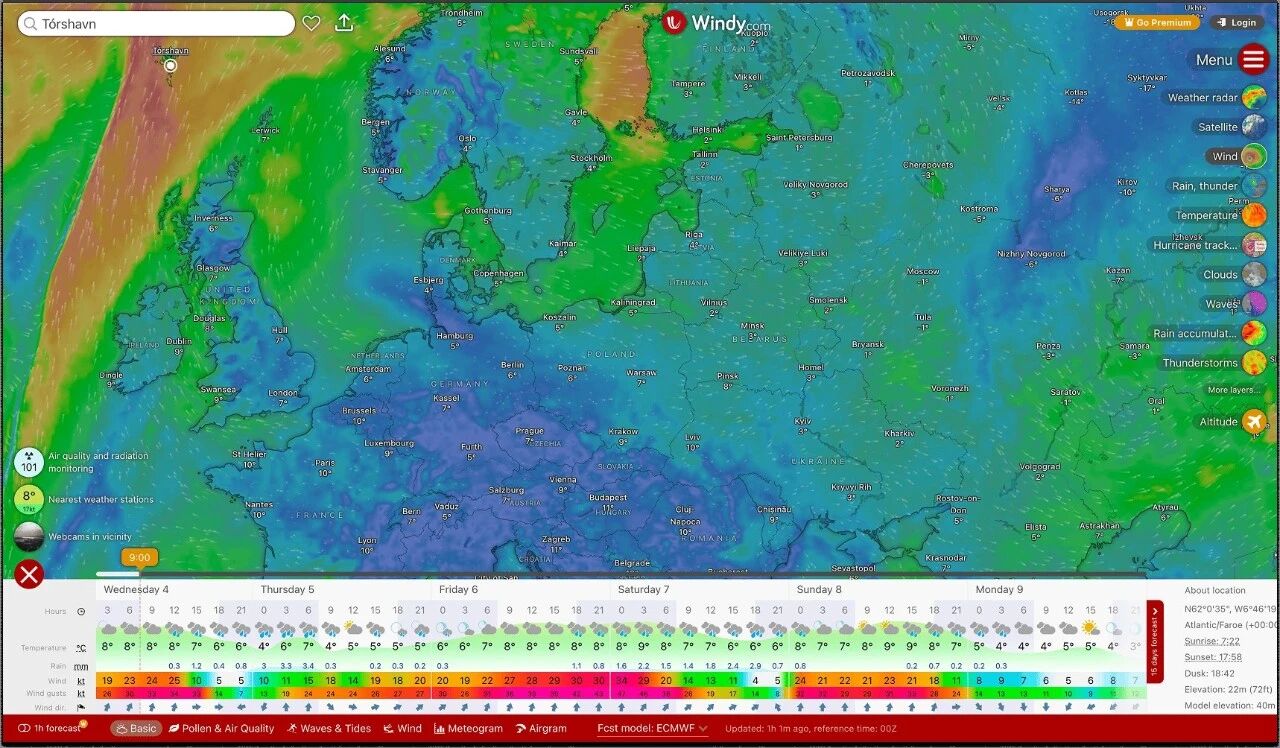The height and width of the screenshot is (748, 1280).
Task: Select the Sunday 8 day header
Action: tap(819, 590)
